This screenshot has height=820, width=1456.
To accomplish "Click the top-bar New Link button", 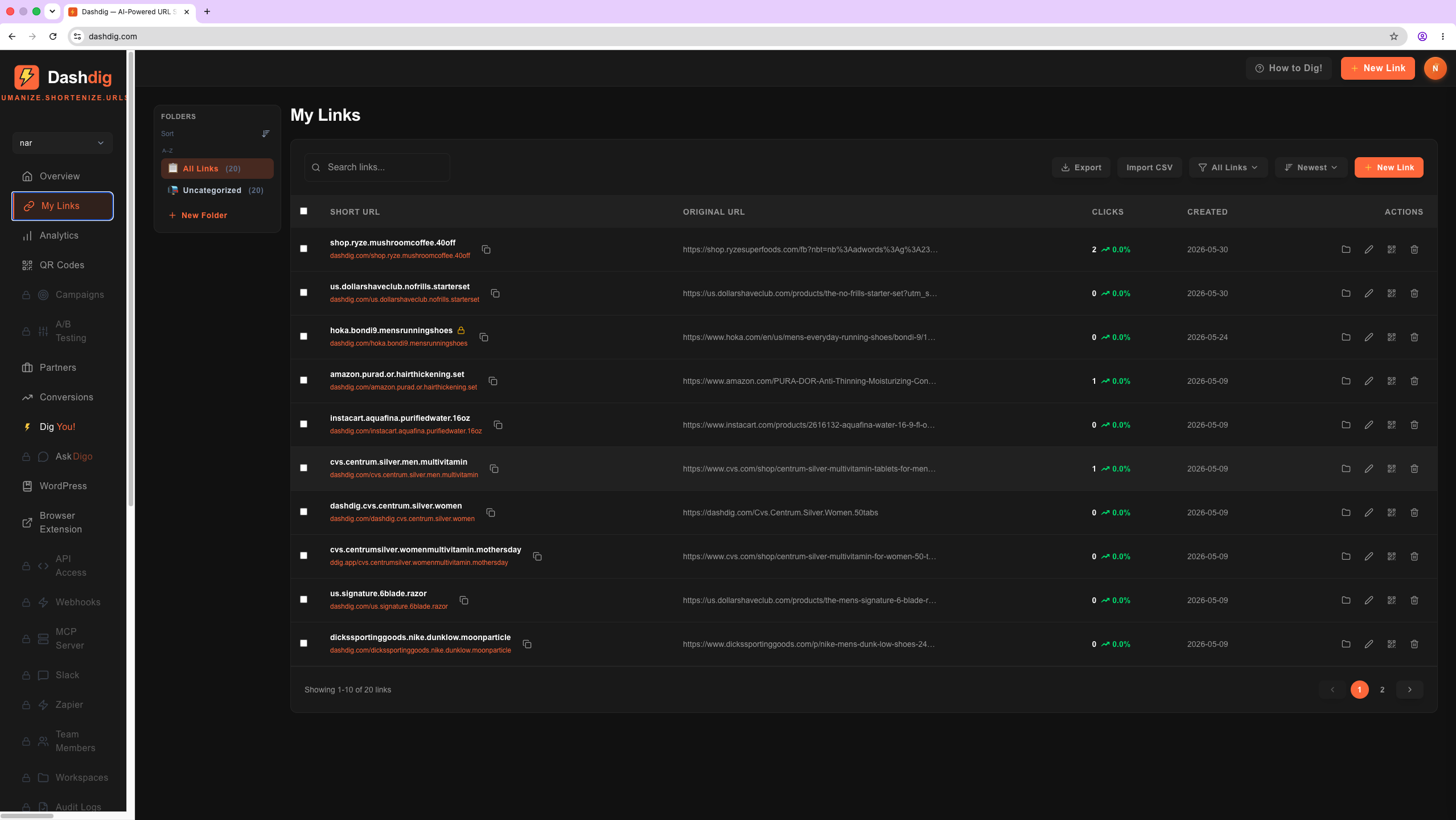I will point(1377,68).
